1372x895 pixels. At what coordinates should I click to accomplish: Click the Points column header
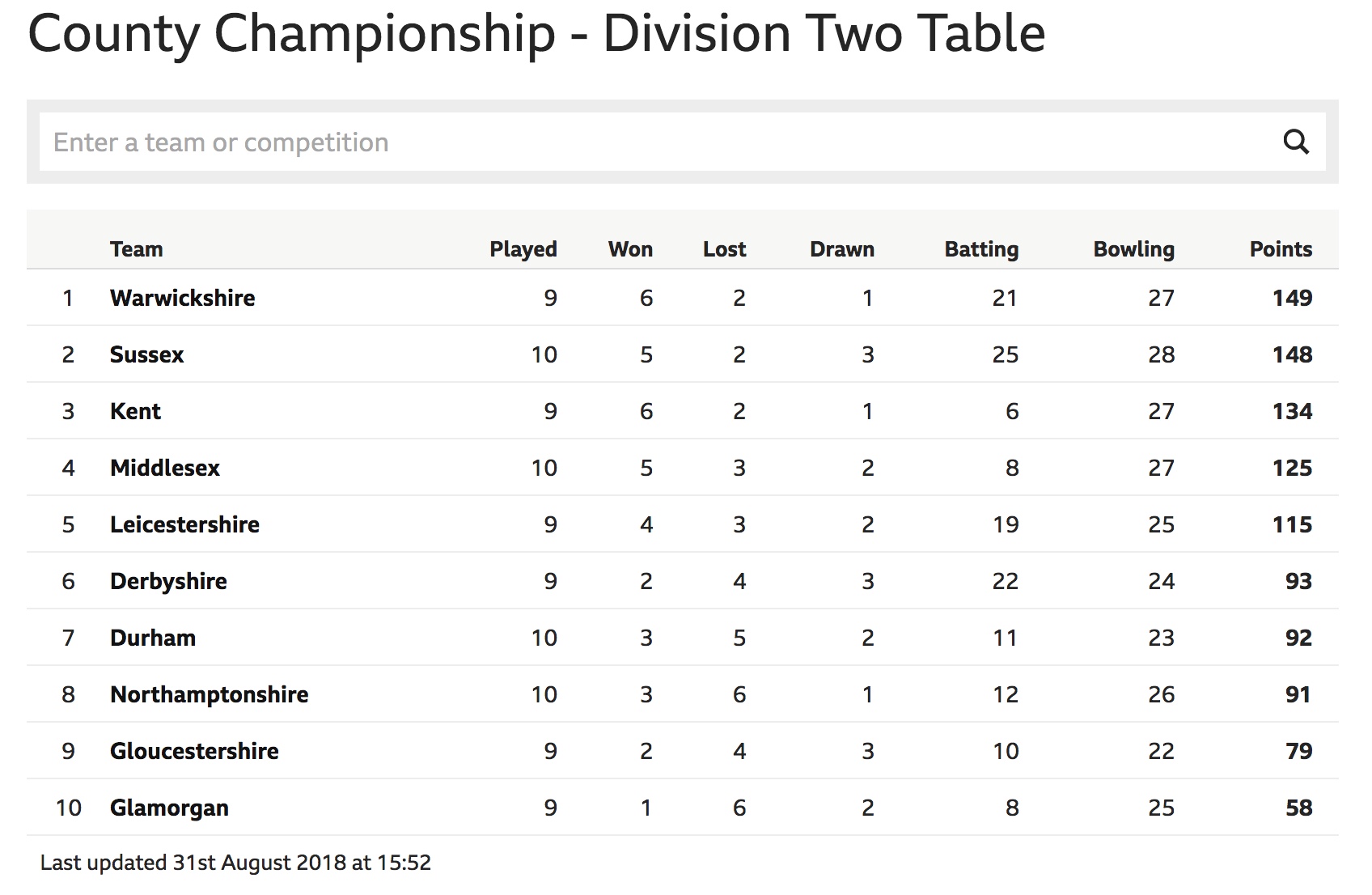click(x=1281, y=249)
